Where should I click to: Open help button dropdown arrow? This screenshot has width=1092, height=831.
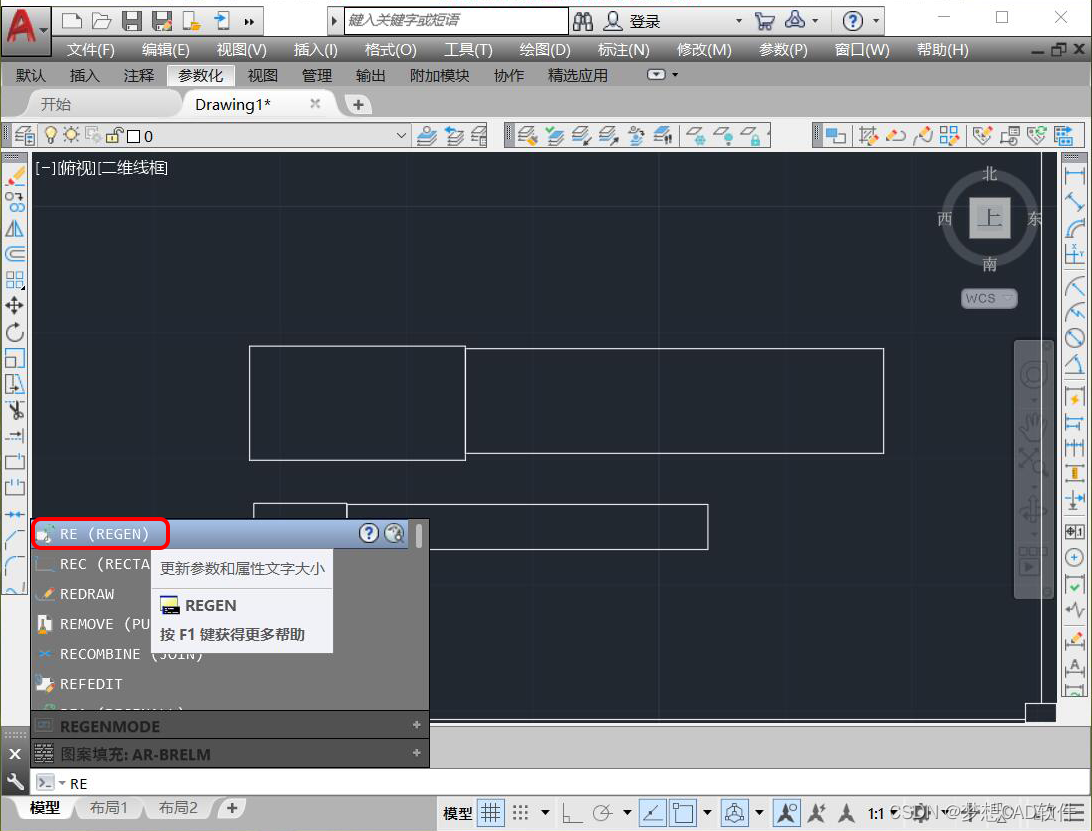(x=876, y=21)
